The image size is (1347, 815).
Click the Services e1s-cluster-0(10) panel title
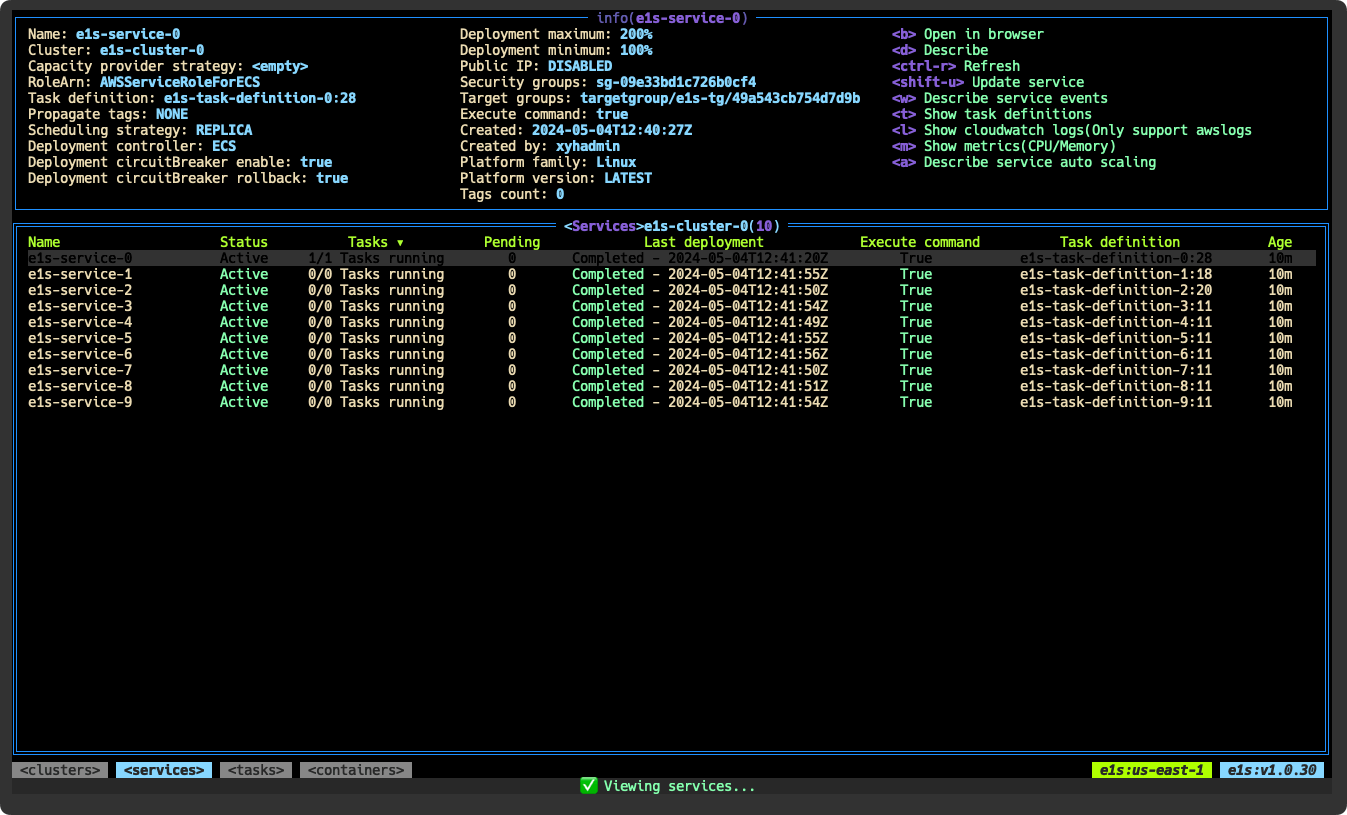click(672, 226)
